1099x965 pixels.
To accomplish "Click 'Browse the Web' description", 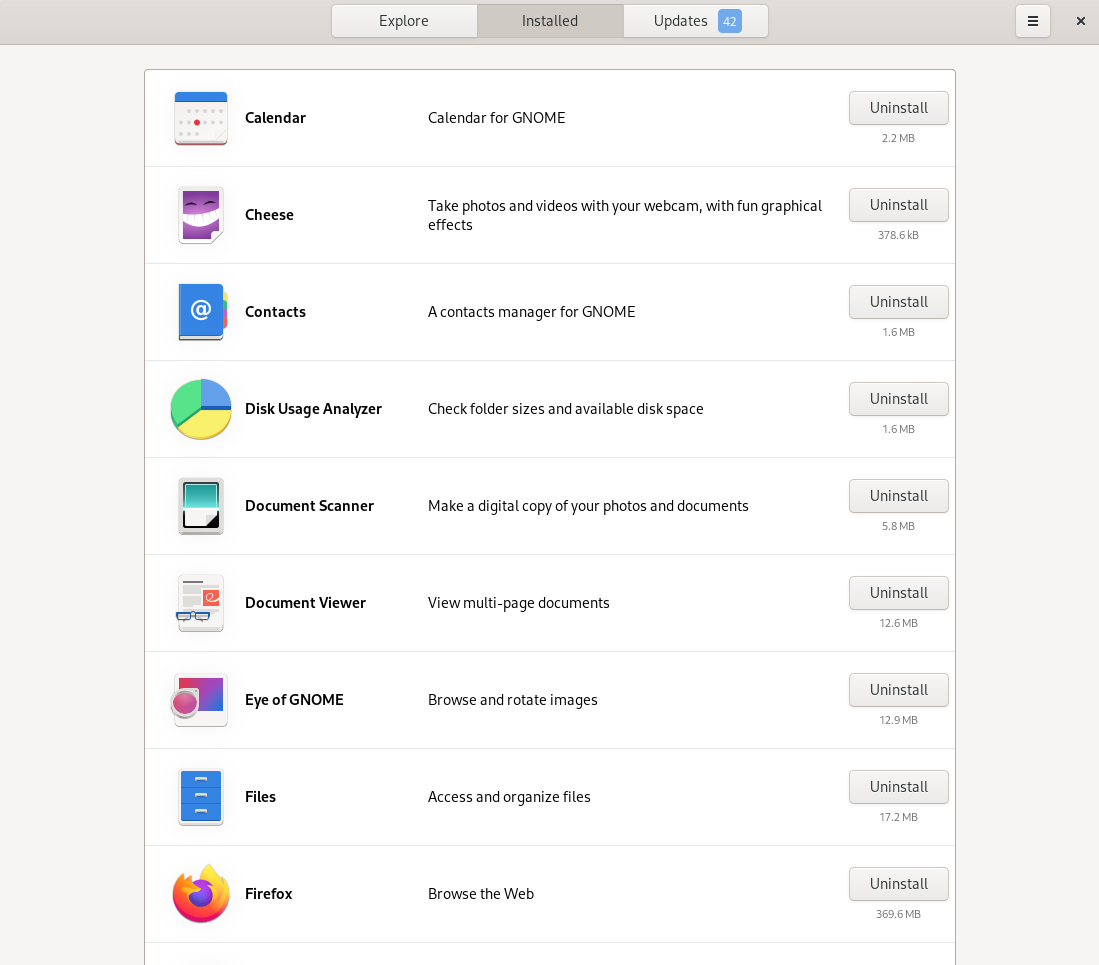I will coord(481,894).
